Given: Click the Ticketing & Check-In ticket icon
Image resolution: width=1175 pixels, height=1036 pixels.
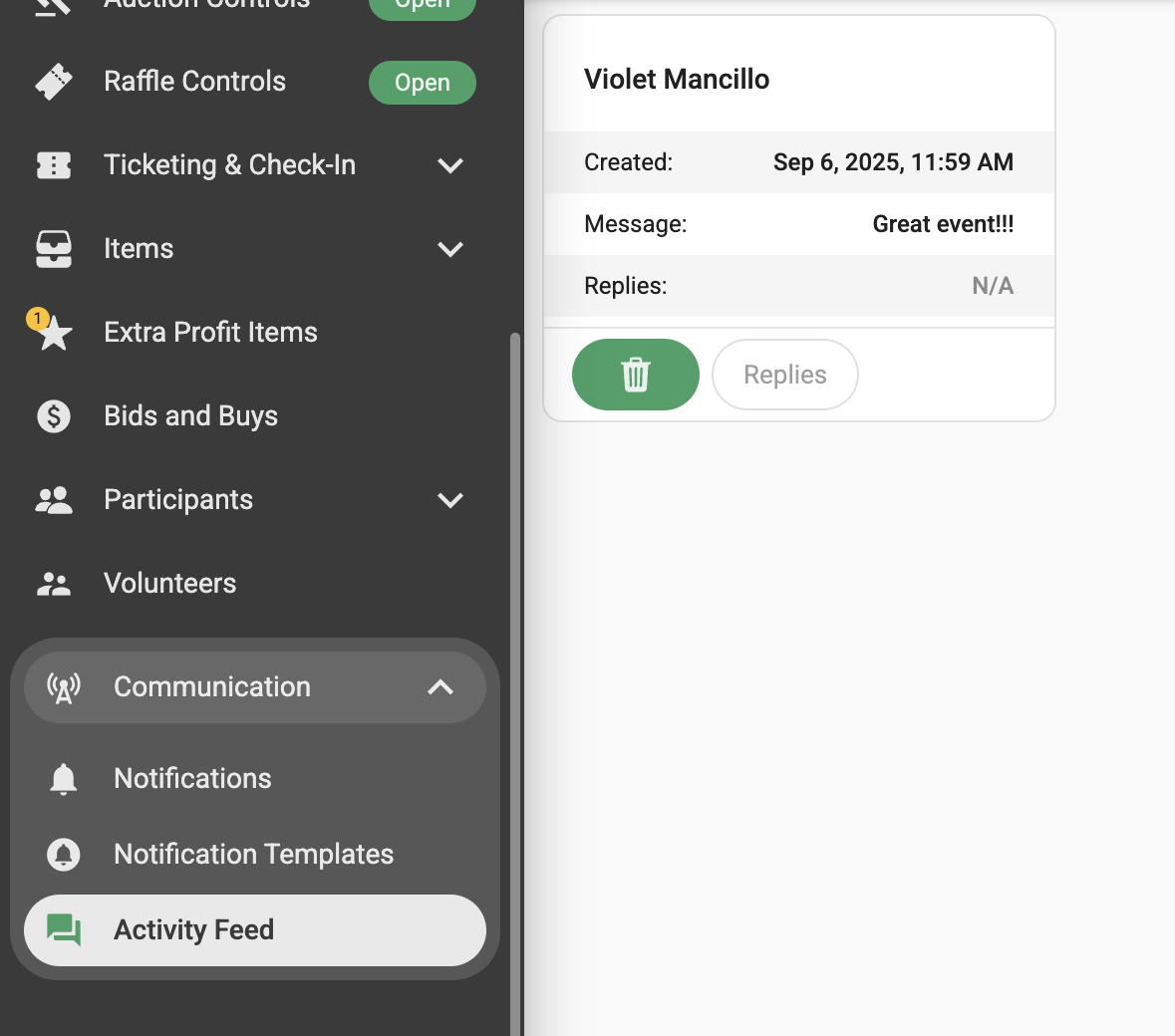Looking at the screenshot, I should point(54,165).
